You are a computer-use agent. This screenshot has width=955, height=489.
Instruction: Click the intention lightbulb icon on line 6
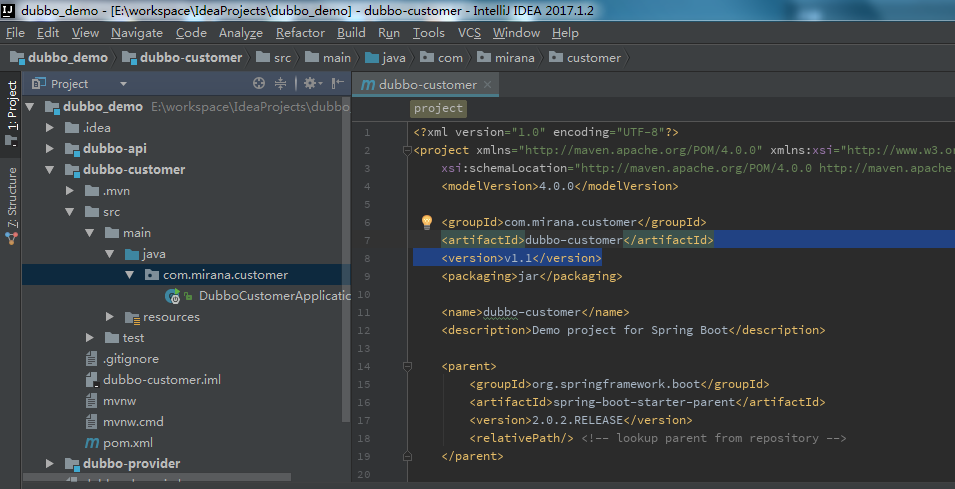427,222
